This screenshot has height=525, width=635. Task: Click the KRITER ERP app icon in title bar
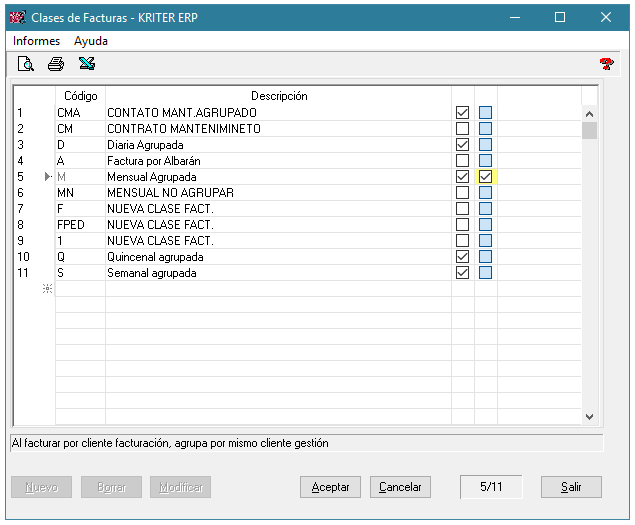(x=17, y=17)
